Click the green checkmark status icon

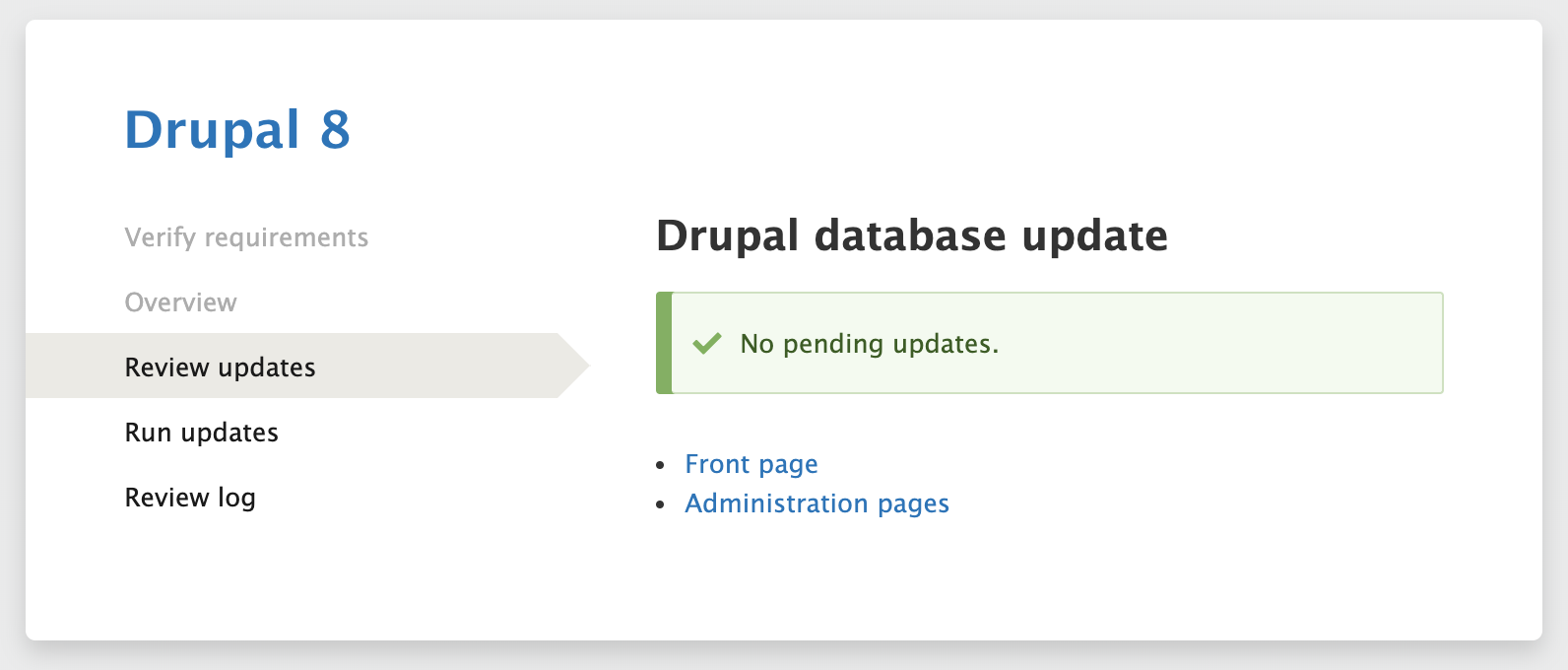(707, 344)
